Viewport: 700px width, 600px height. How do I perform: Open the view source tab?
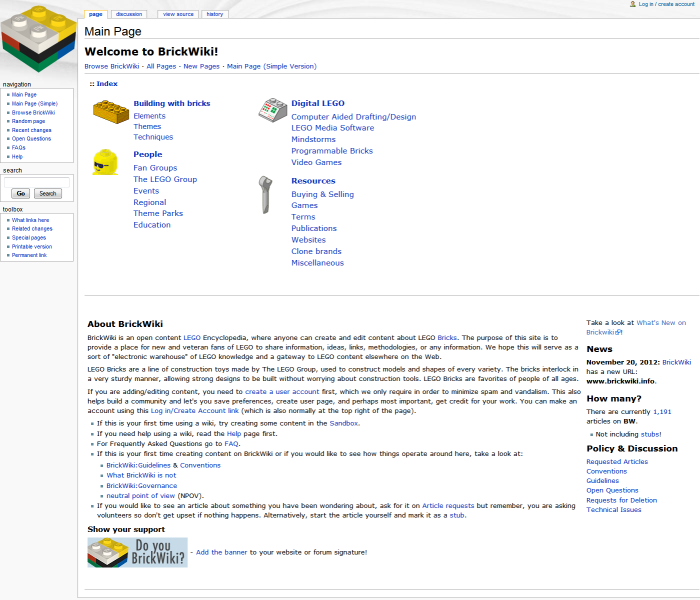point(178,14)
